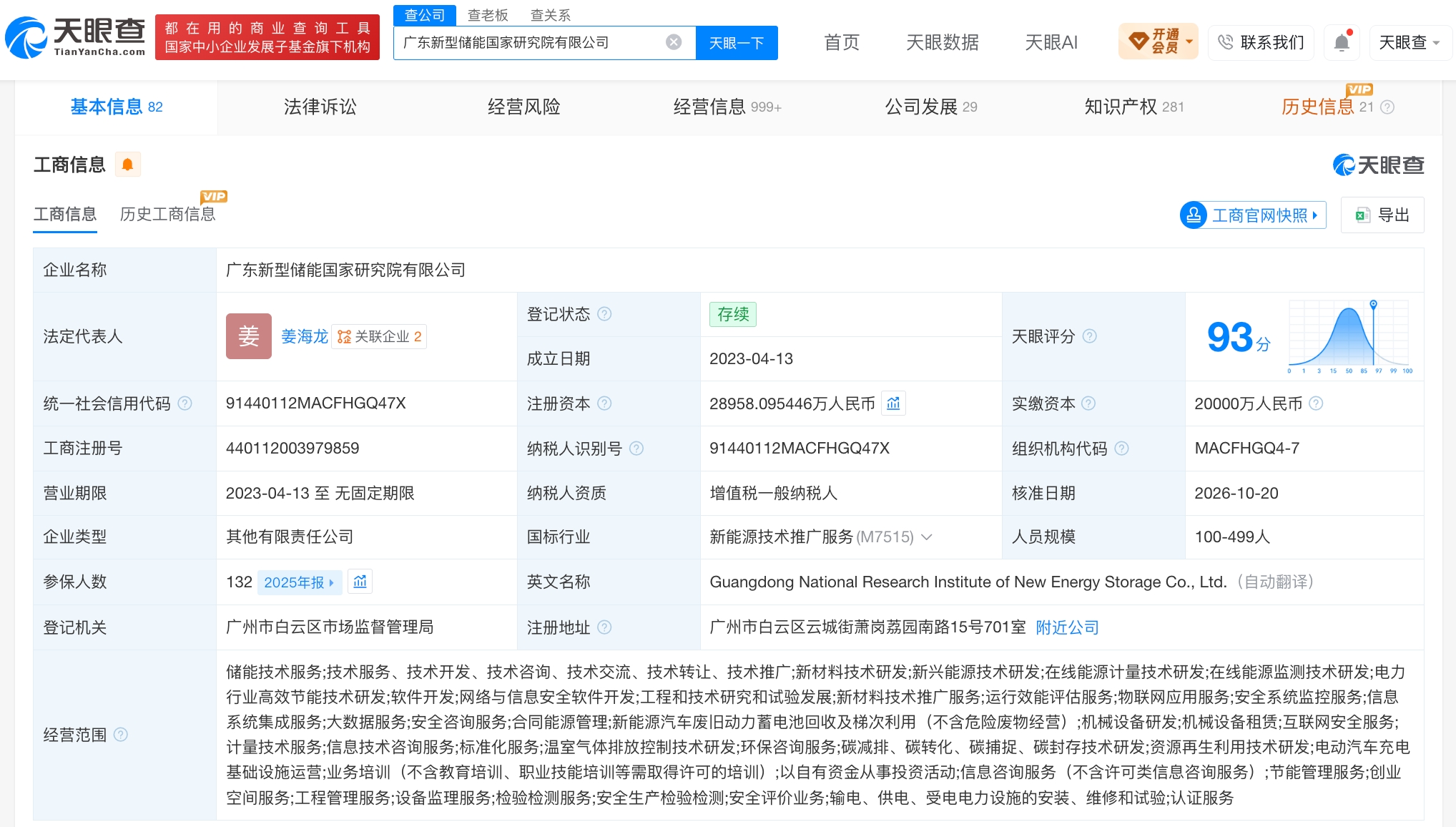The width and height of the screenshot is (1456, 827).
Task: Open the 天眼查 account dropdown
Action: pyautogui.click(x=1409, y=42)
